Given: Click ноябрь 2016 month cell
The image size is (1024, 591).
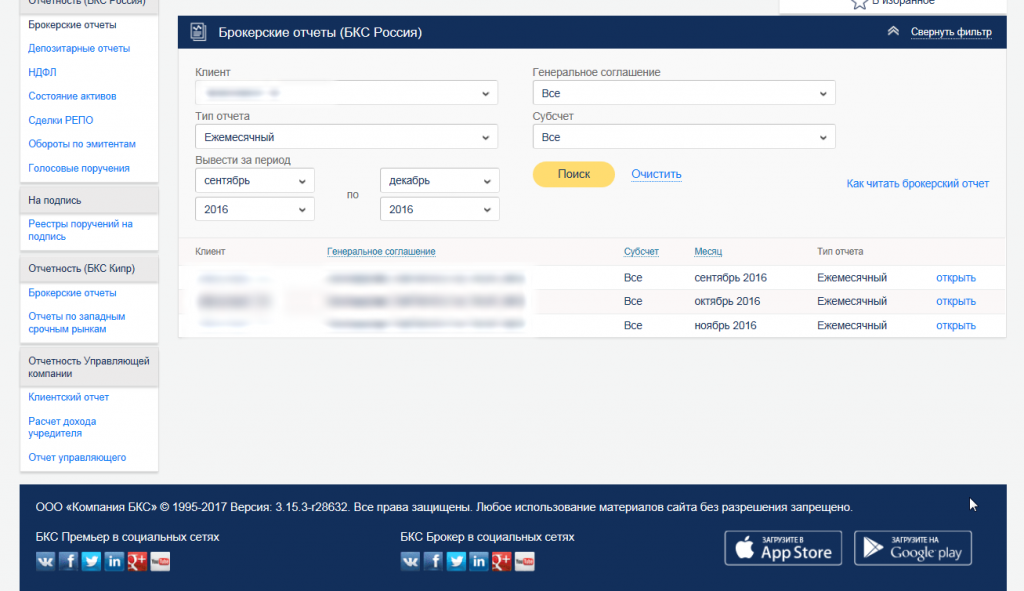Looking at the screenshot, I should coord(725,325).
